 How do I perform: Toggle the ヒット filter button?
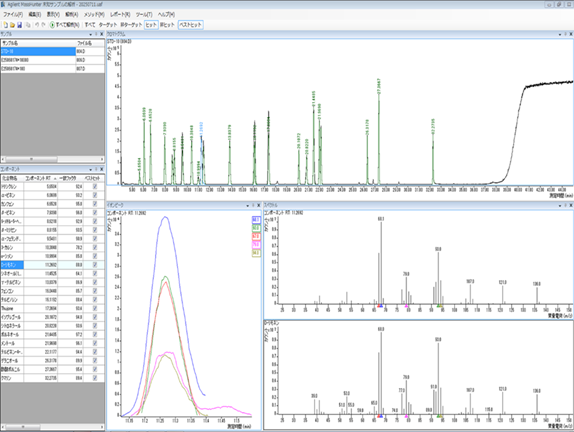coord(151,25)
